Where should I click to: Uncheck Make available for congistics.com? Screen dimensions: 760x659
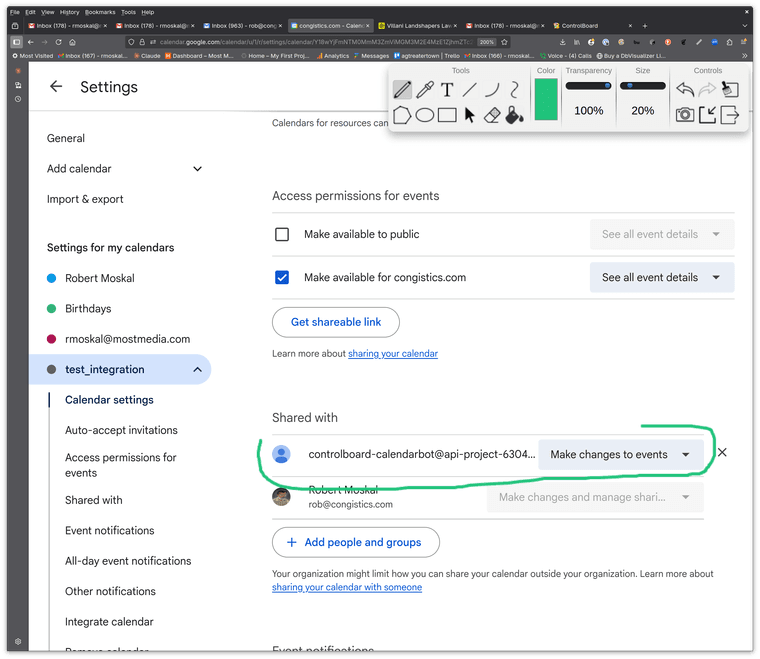click(x=282, y=277)
